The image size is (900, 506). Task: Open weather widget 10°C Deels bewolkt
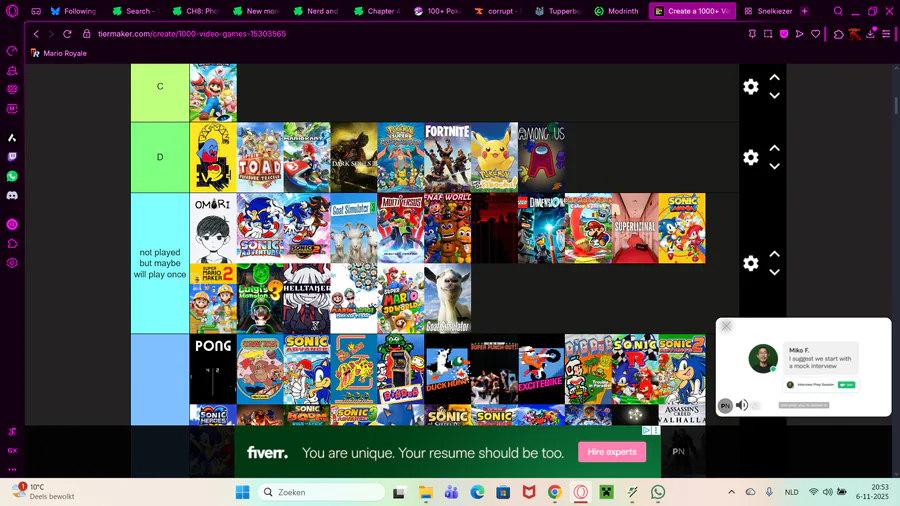[45, 492]
